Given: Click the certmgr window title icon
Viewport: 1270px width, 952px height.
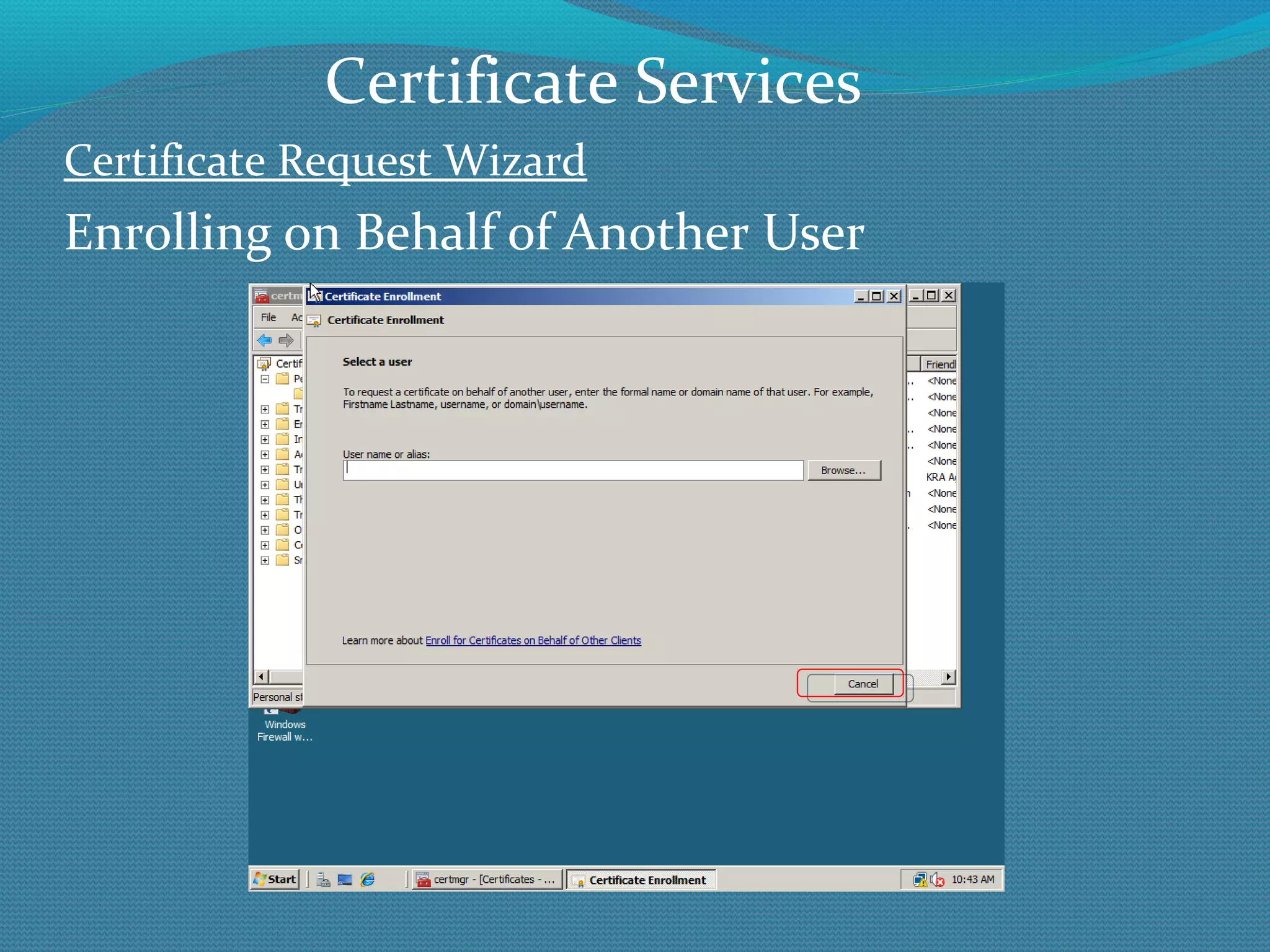Looking at the screenshot, I should pos(262,296).
